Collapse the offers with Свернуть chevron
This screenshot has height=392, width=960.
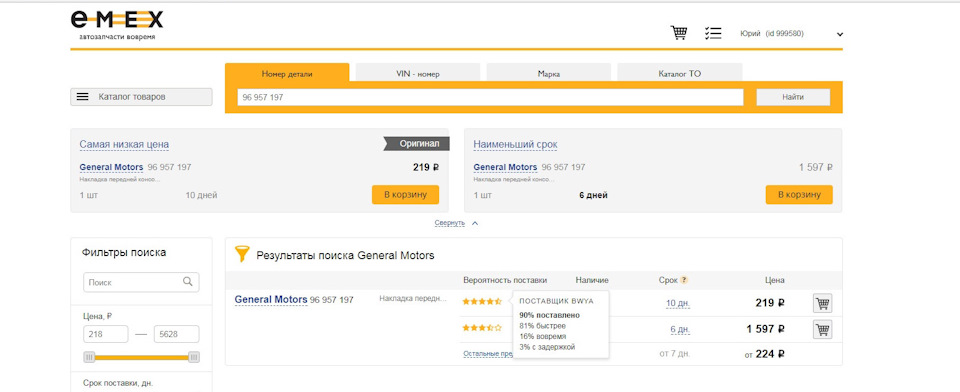(475, 224)
